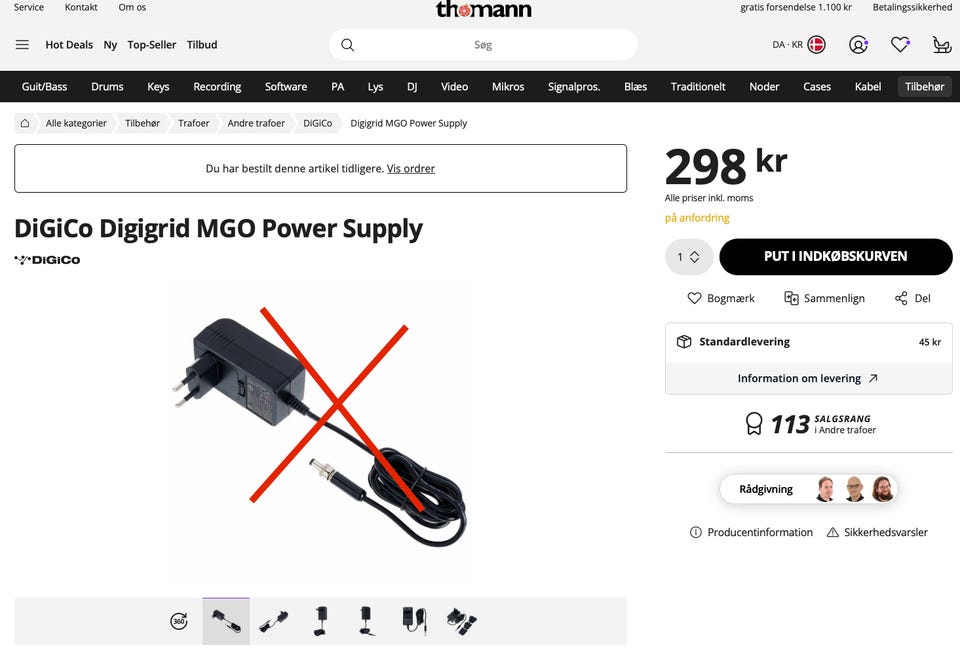Viewport: 960px width, 662px height.
Task: Change the DA · KR country setting
Action: click(799, 45)
